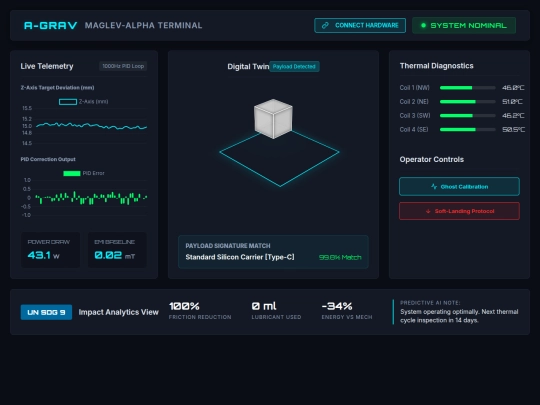
Task: Click the green System Nominal status dot
Action: point(424,25)
